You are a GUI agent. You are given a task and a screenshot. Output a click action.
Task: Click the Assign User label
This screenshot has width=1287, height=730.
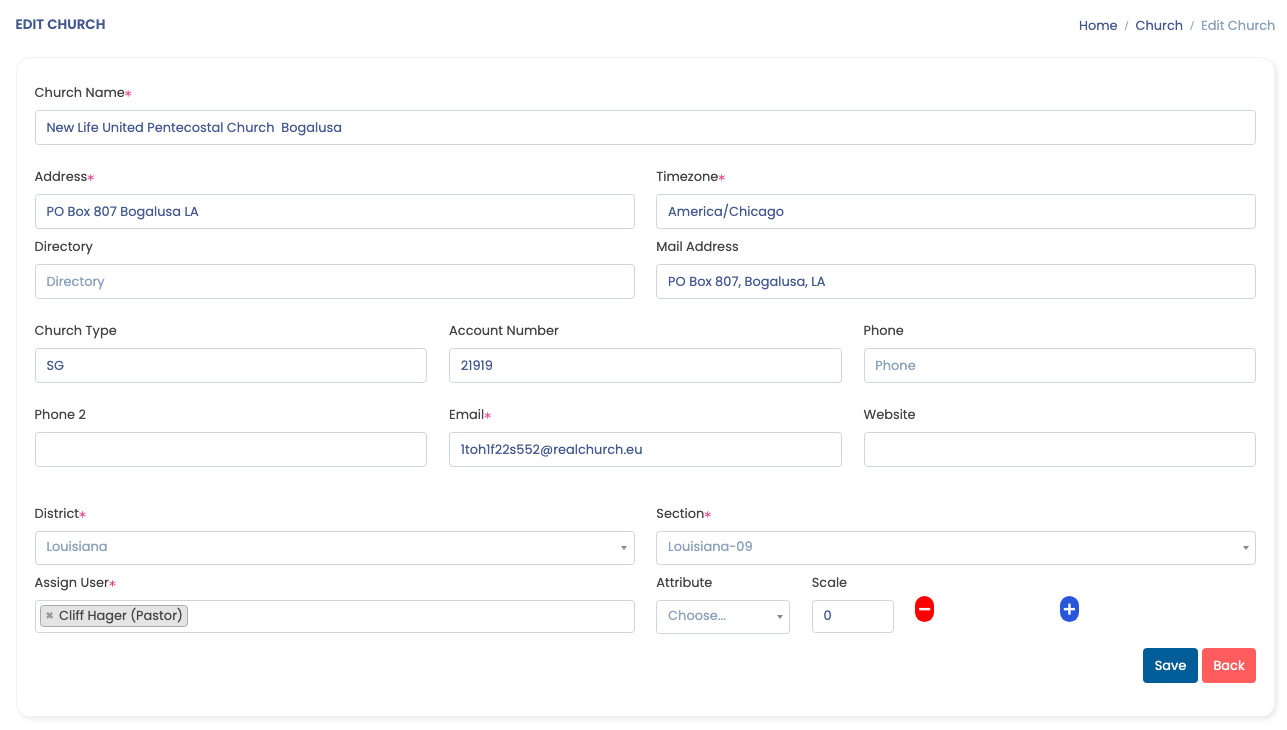73,583
